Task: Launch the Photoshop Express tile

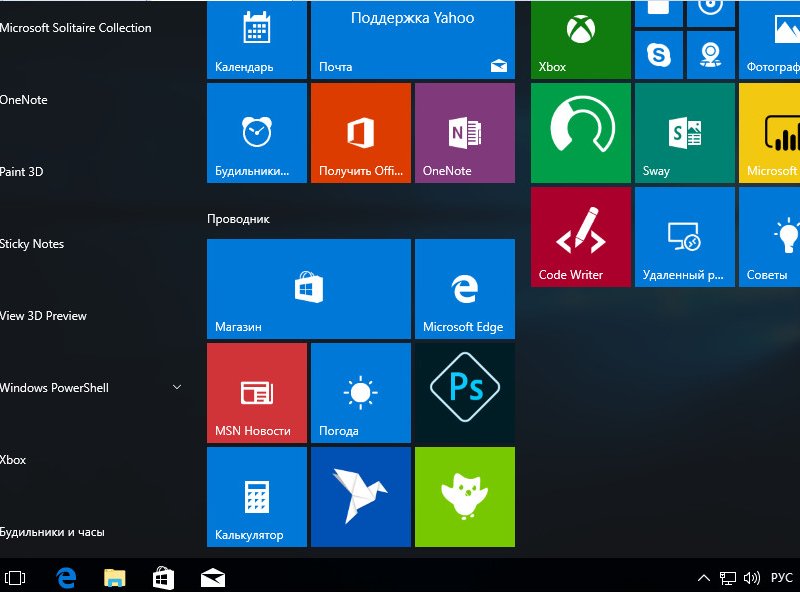Action: (465, 393)
